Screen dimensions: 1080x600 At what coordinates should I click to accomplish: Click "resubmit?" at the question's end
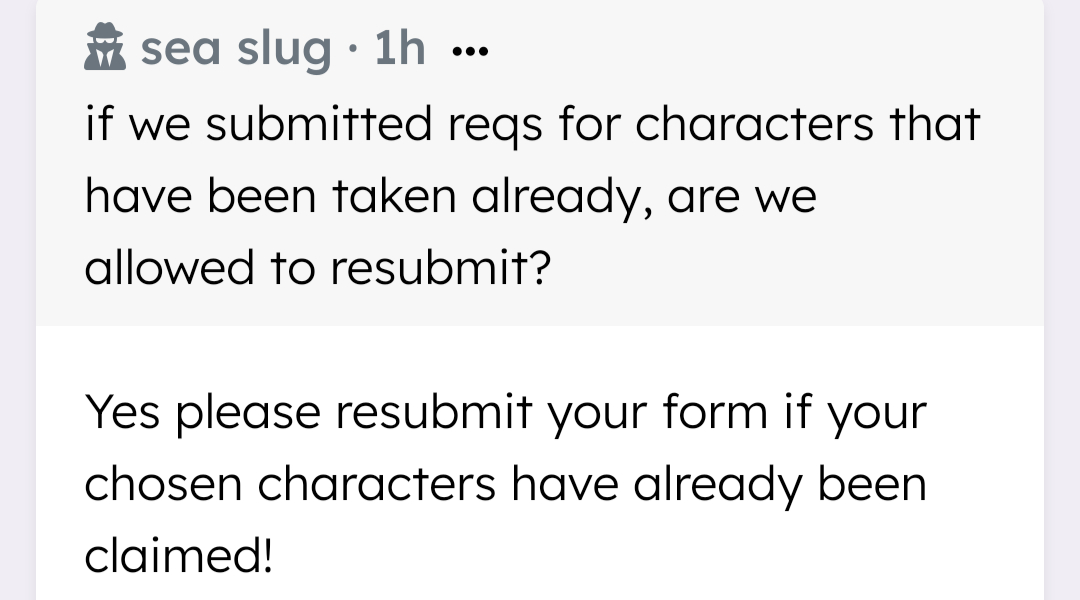tap(438, 269)
